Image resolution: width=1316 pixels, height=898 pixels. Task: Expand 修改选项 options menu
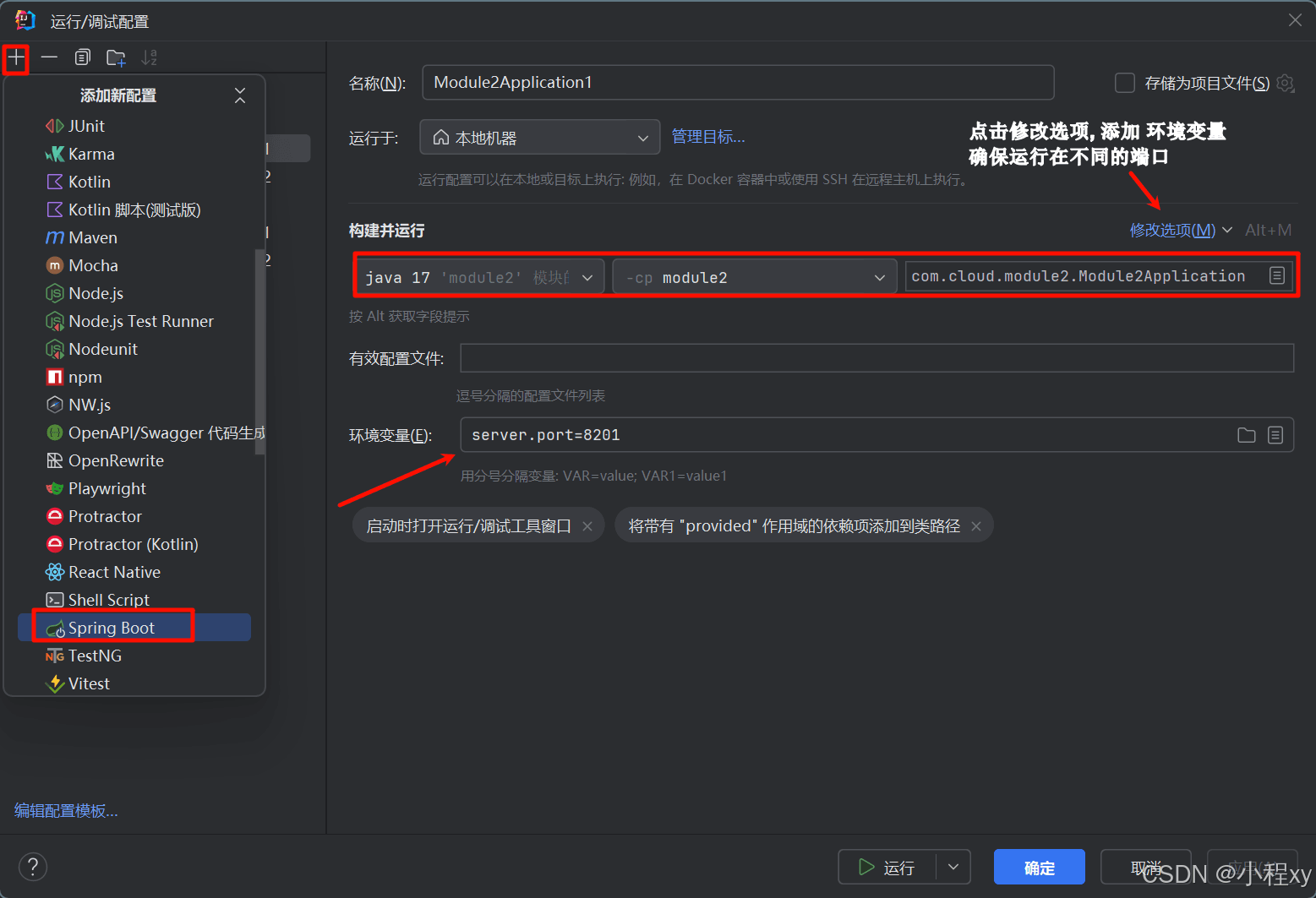point(1181,230)
